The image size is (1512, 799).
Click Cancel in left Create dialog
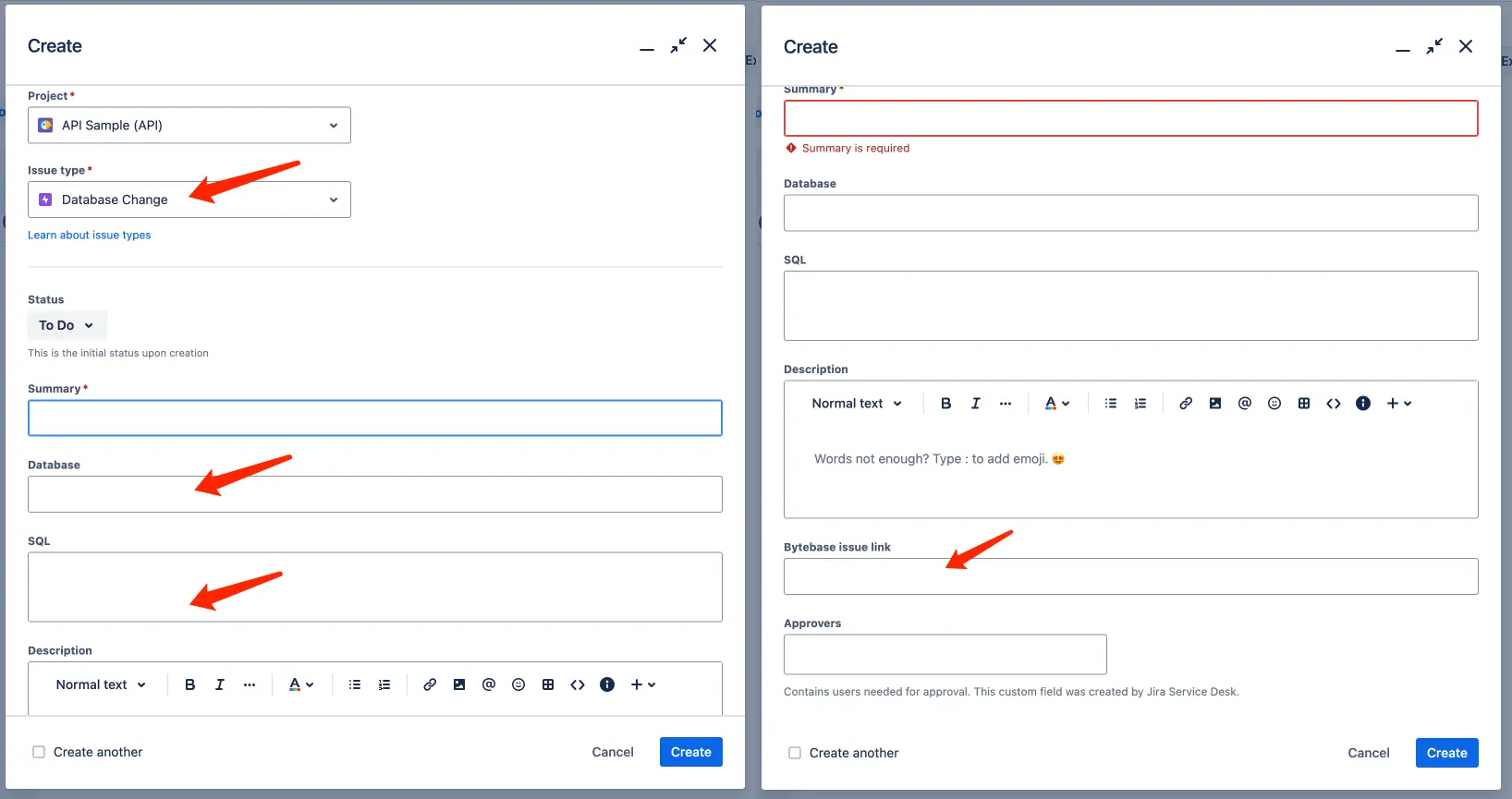tap(613, 752)
